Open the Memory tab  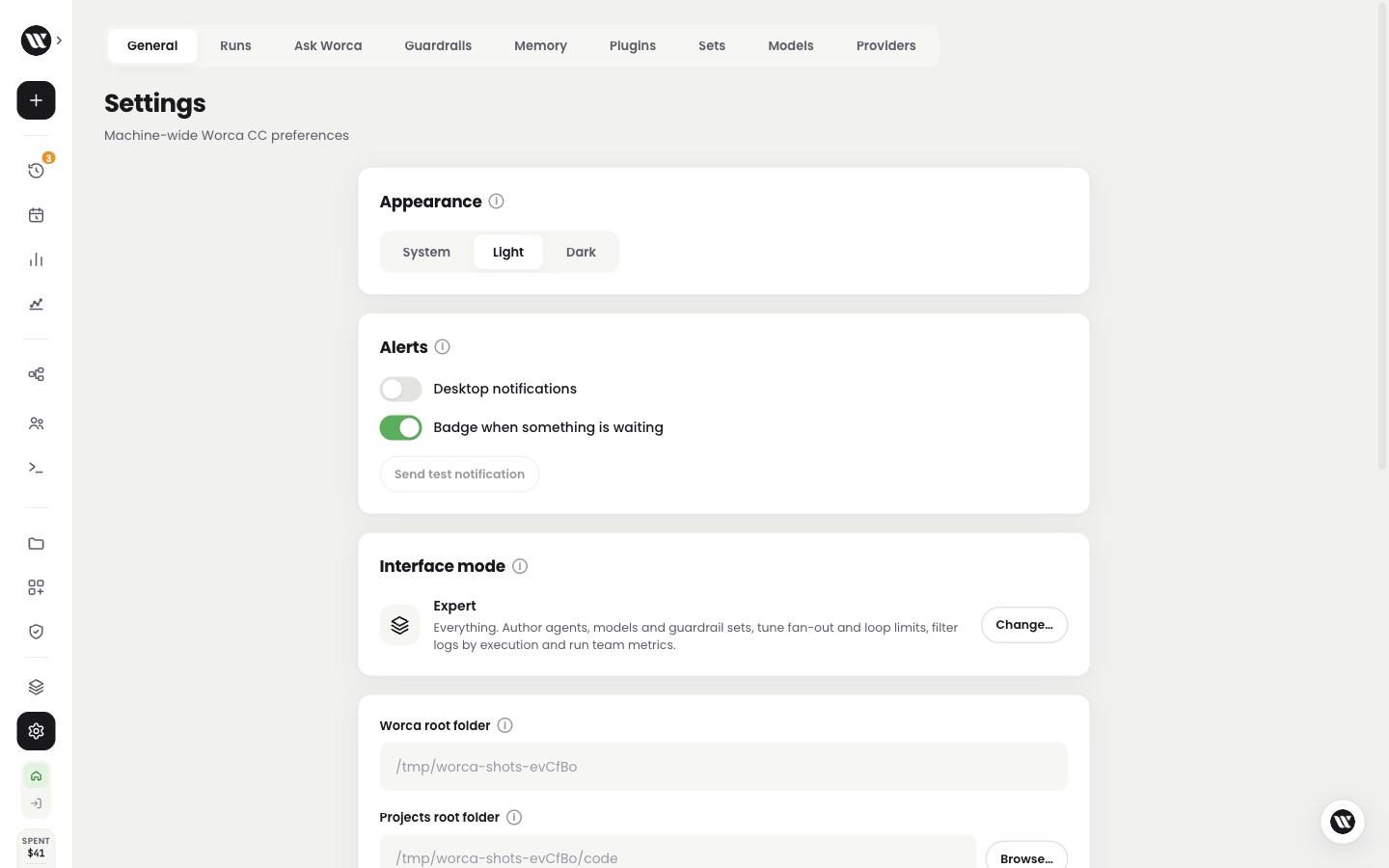[540, 45]
